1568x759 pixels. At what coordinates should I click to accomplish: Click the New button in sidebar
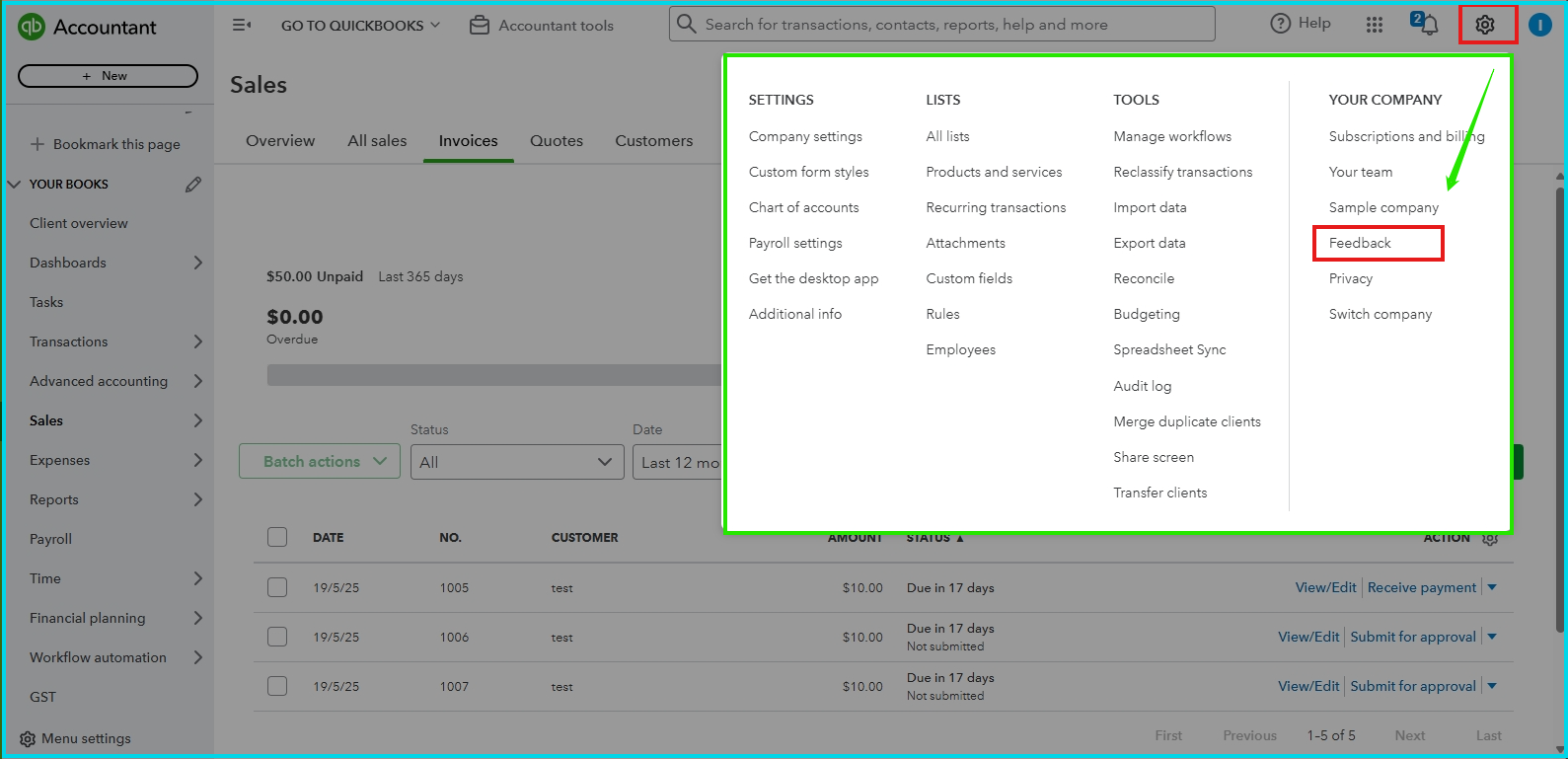tap(108, 76)
